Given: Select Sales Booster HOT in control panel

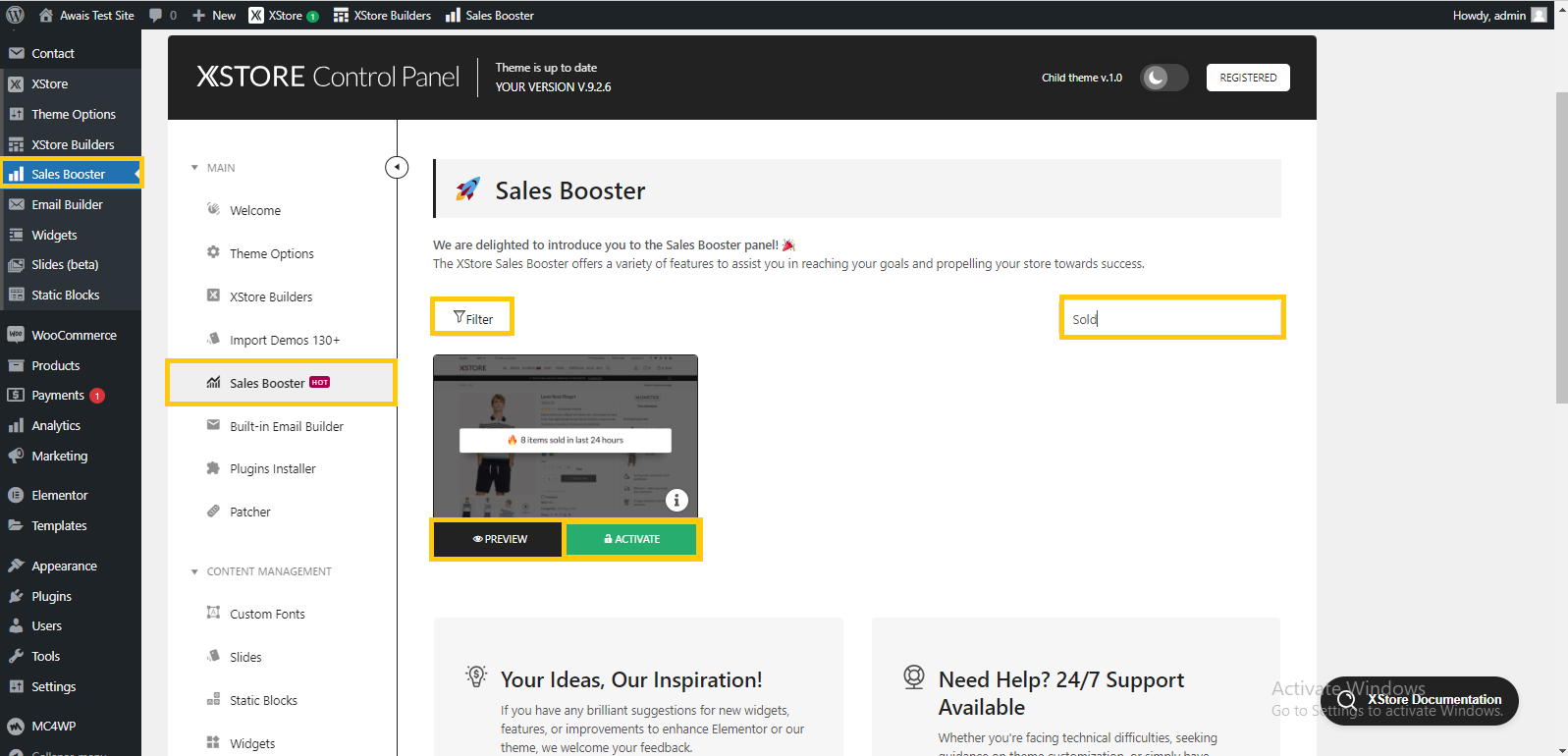Looking at the screenshot, I should (283, 383).
